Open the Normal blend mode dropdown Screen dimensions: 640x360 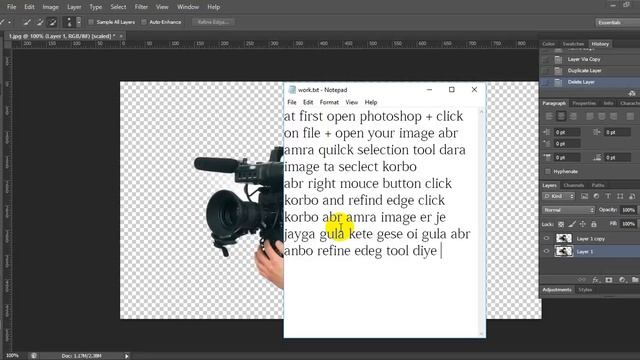coord(569,210)
